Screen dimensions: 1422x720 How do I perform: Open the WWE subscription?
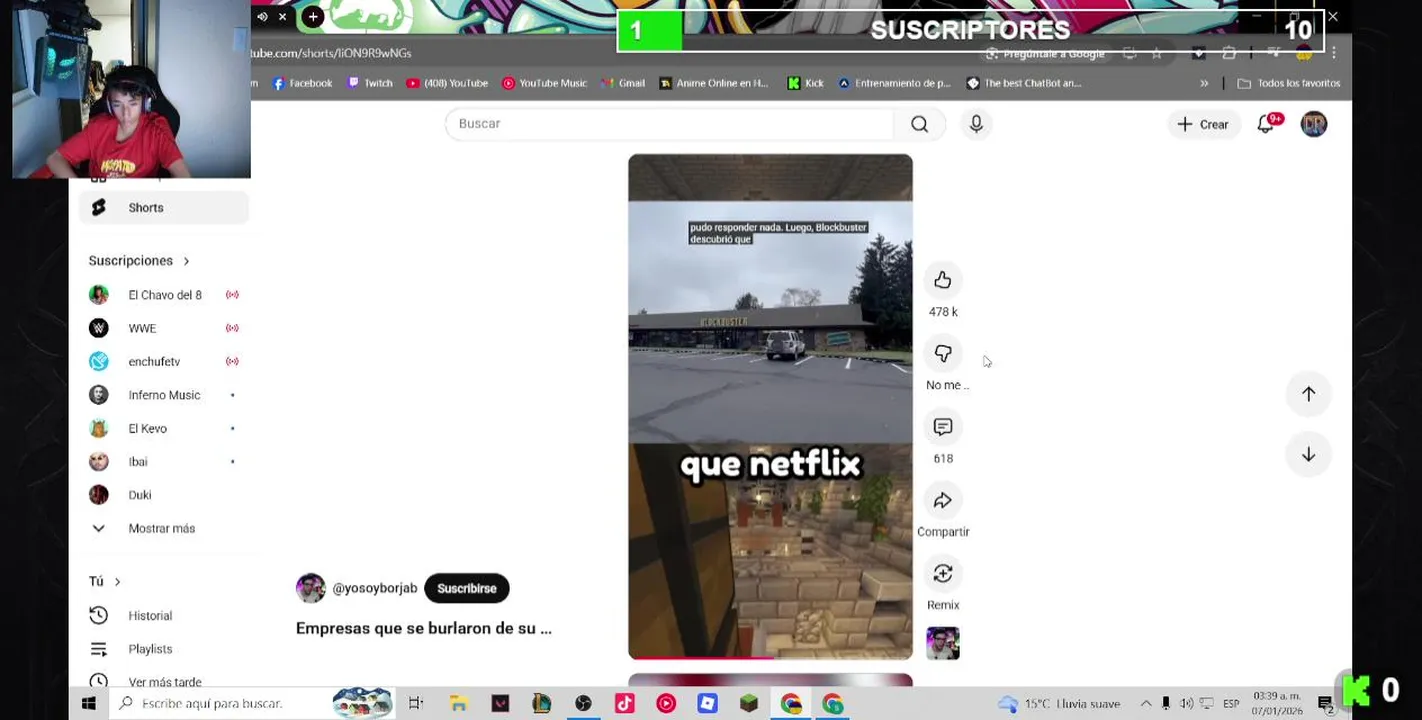(x=163, y=328)
